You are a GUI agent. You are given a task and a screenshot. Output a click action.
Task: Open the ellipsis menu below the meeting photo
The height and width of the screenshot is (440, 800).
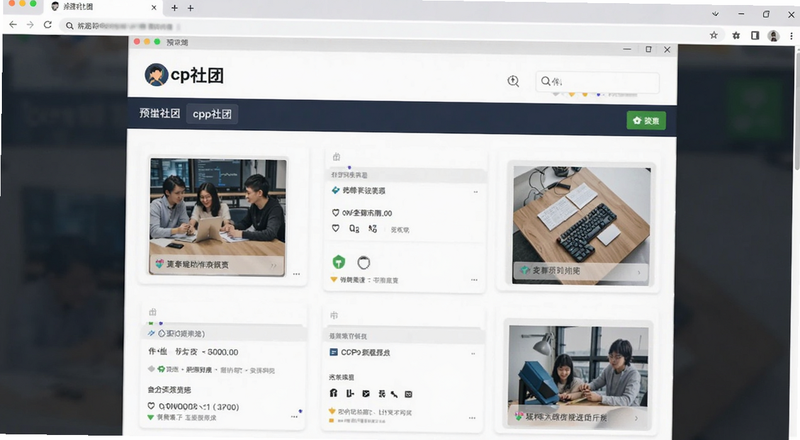click(x=296, y=274)
